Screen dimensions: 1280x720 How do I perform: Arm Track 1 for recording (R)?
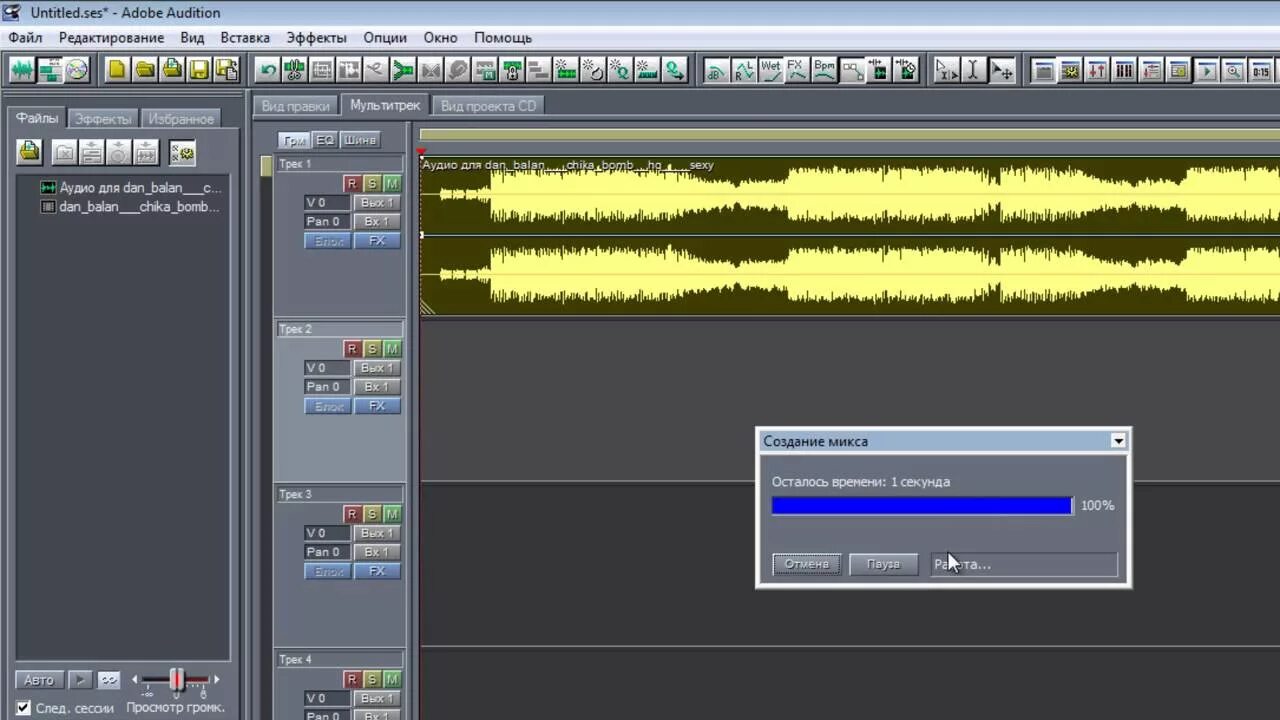[x=351, y=183]
